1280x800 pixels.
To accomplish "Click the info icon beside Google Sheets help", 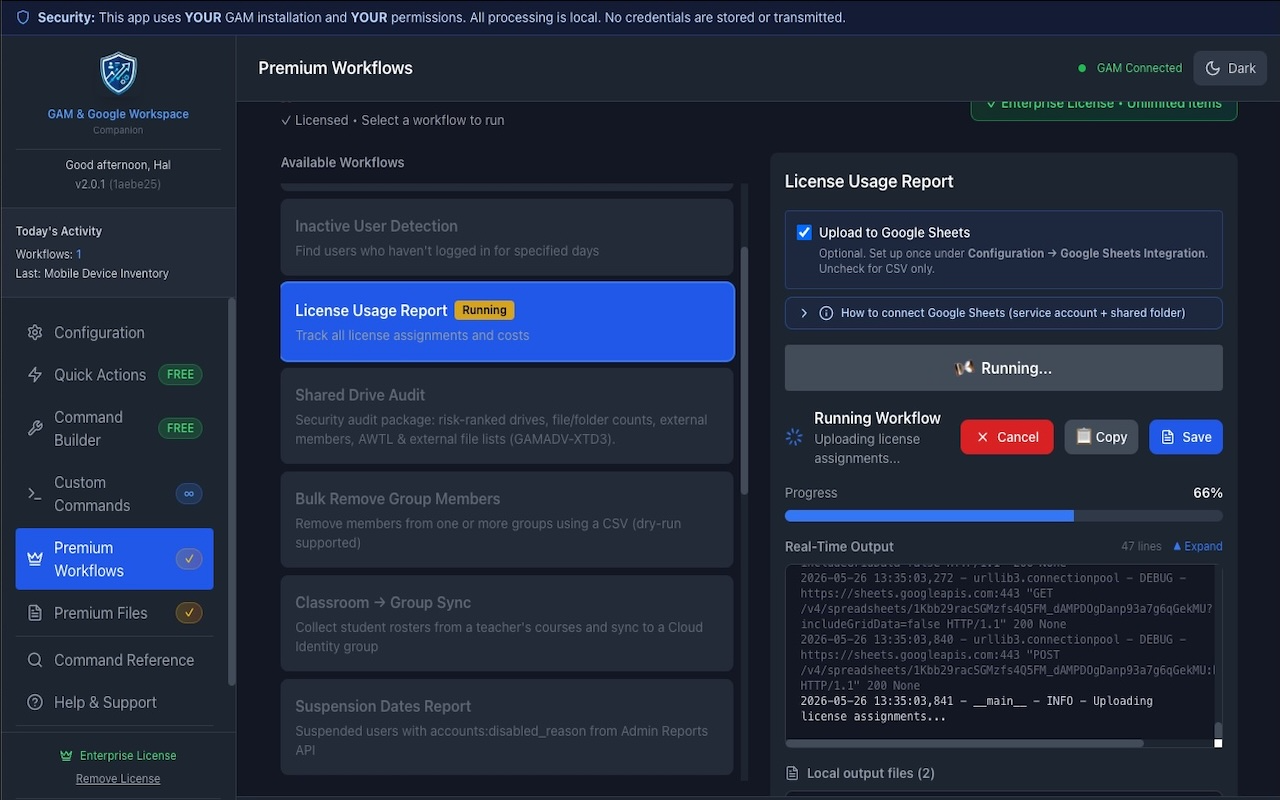I will pyautogui.click(x=826, y=313).
